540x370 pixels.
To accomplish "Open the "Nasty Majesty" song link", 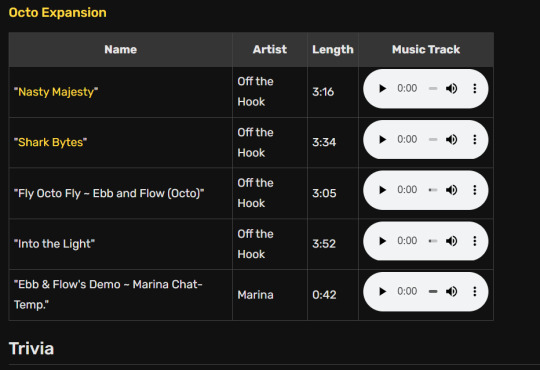I will tap(56, 92).
